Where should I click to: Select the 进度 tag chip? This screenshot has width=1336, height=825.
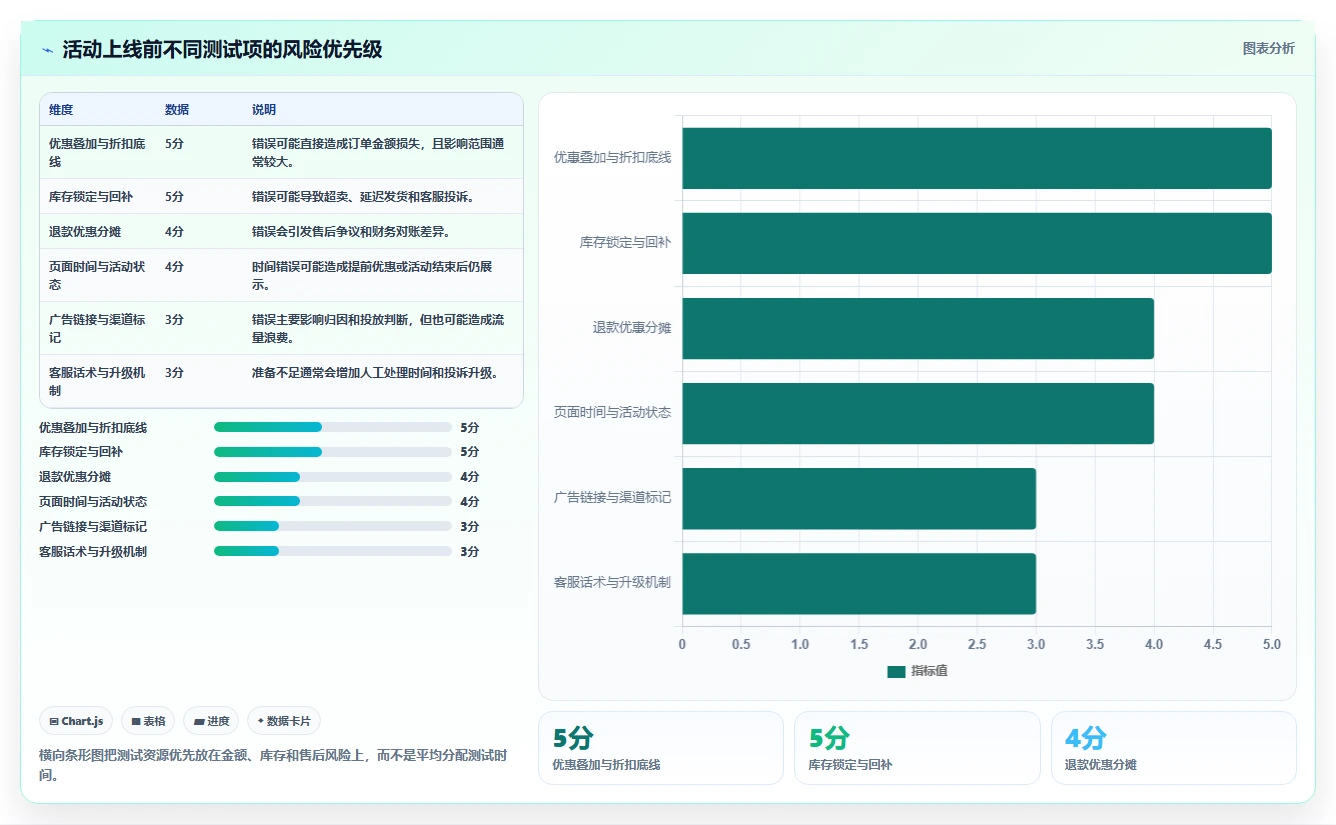tap(211, 721)
